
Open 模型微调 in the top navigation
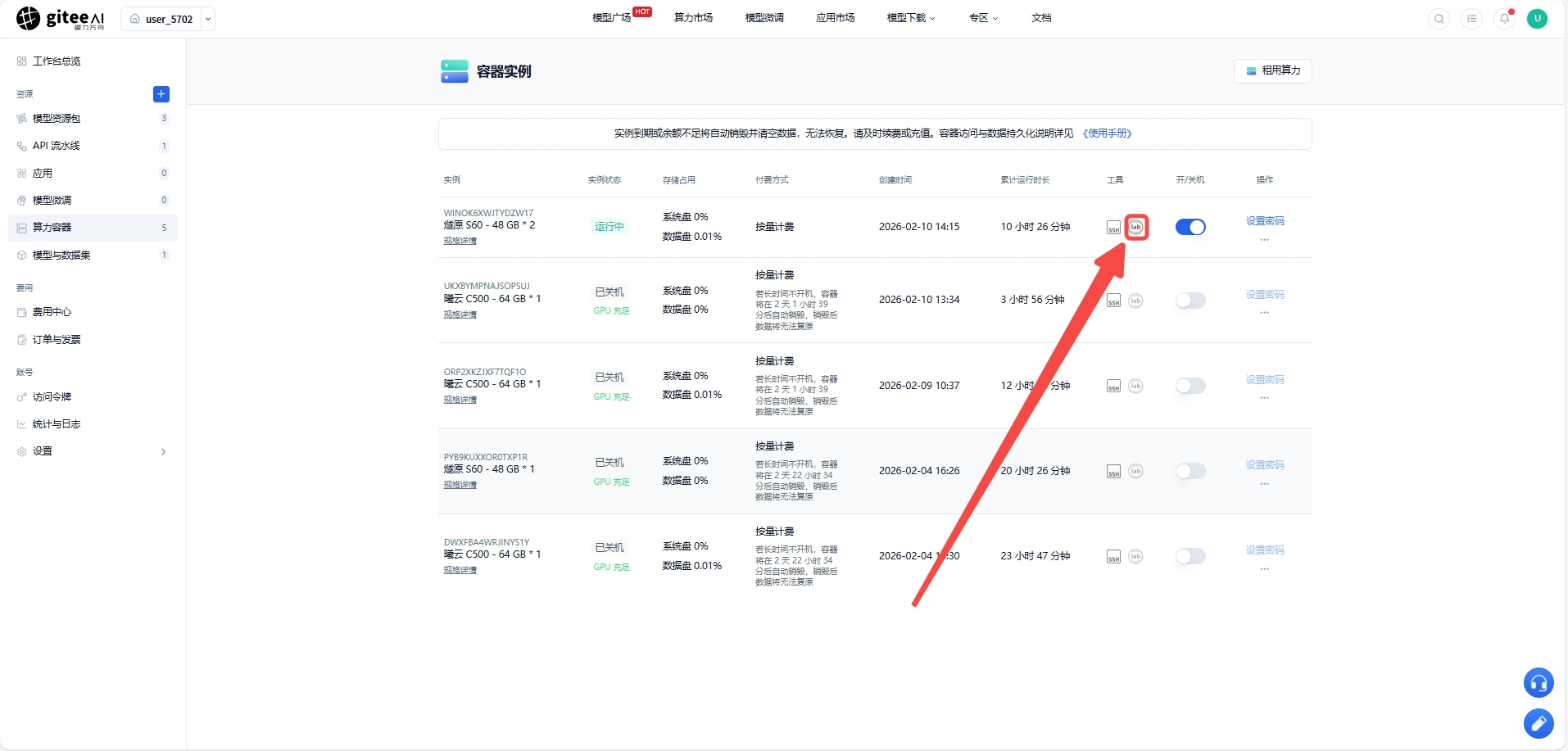pos(764,18)
